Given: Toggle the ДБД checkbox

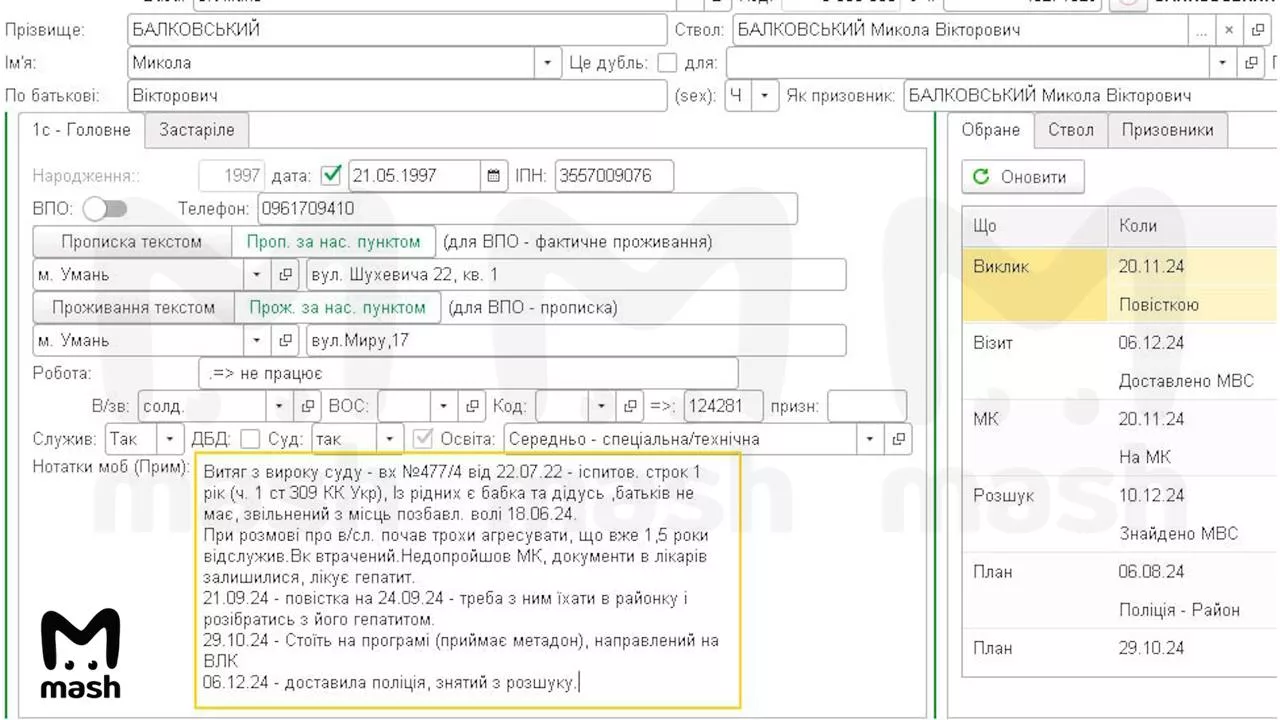Looking at the screenshot, I should tap(250, 439).
